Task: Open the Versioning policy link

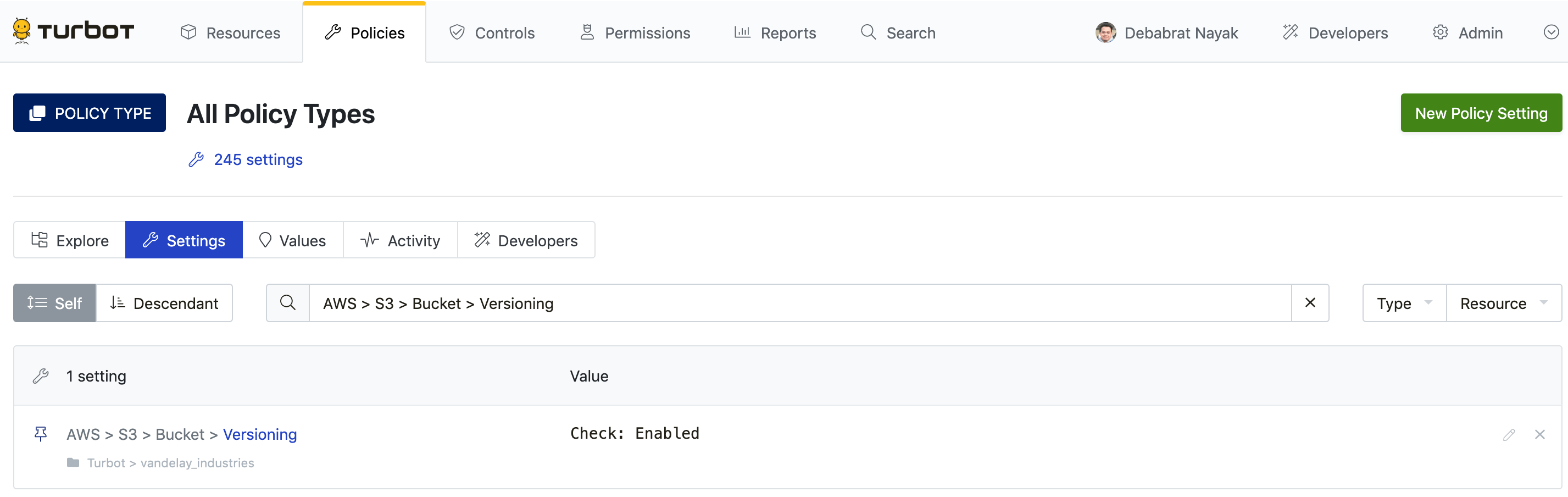Action: coord(260,434)
